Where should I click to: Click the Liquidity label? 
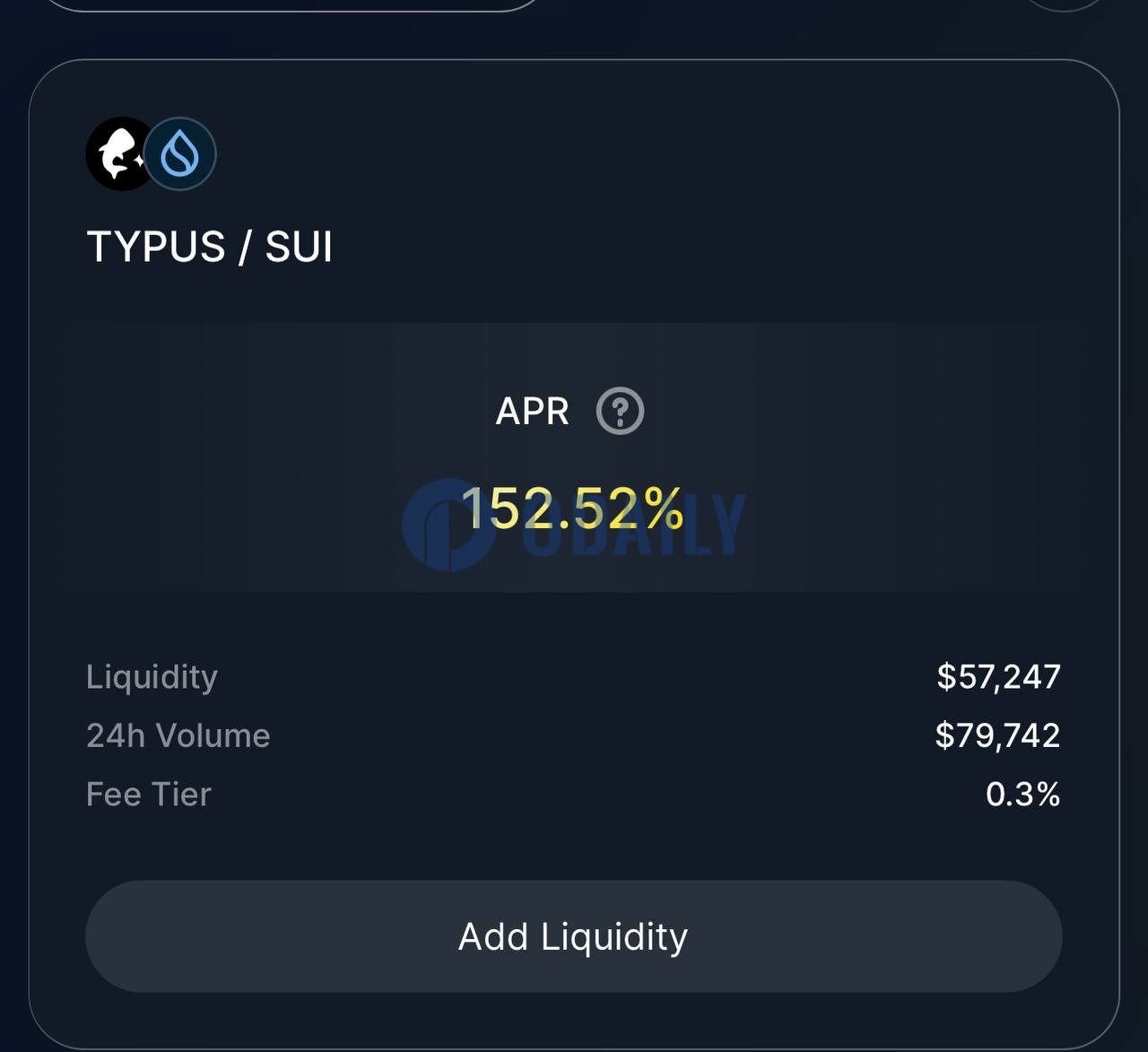click(152, 677)
